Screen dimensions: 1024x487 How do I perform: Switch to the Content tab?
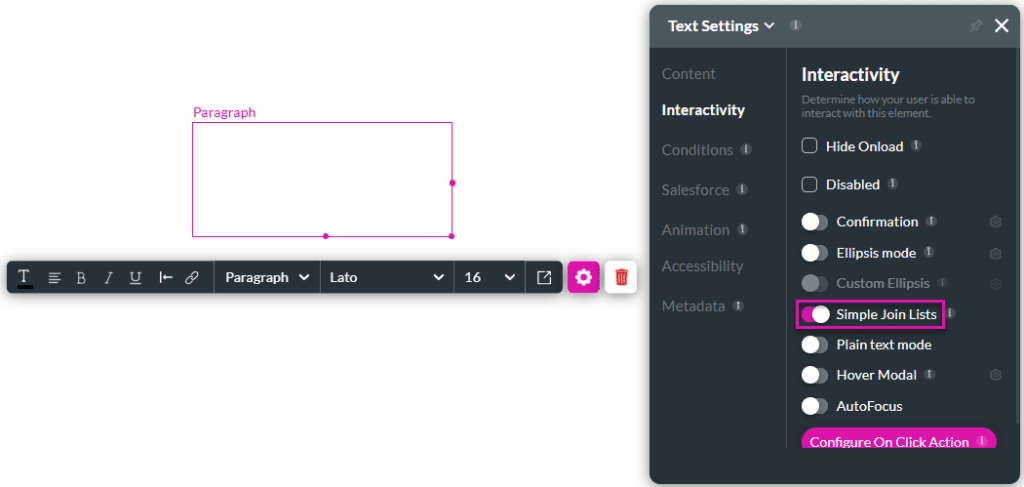(689, 74)
